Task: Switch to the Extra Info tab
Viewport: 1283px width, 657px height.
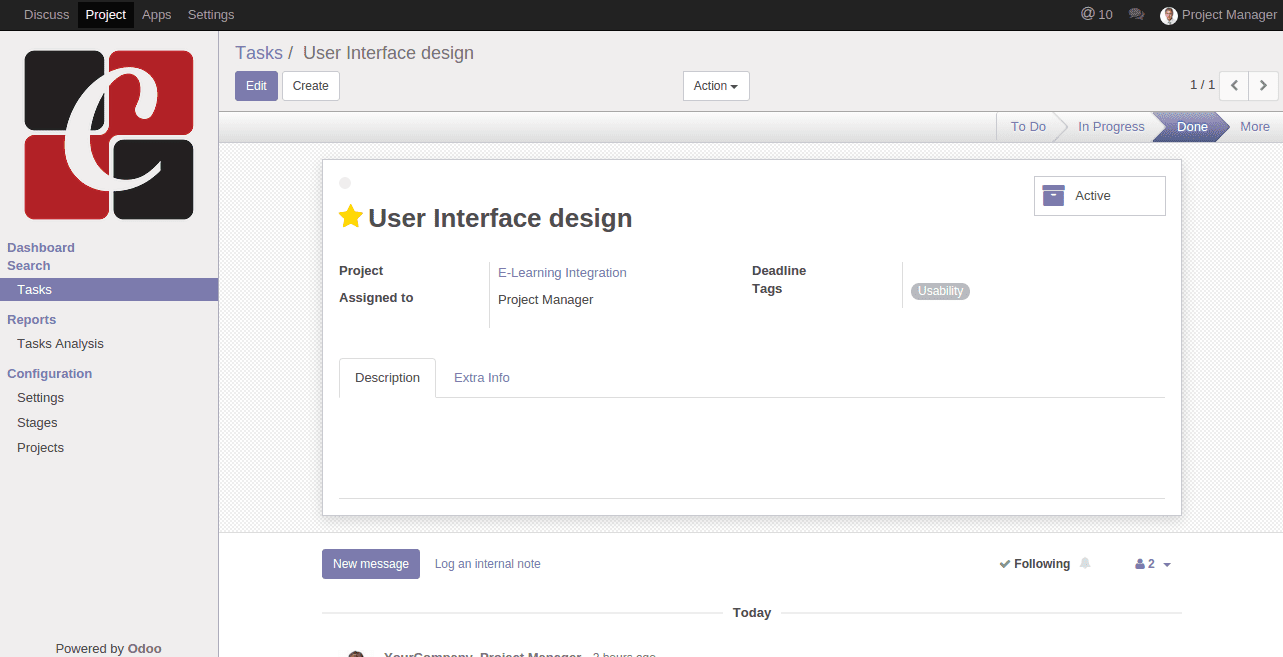Action: point(481,378)
